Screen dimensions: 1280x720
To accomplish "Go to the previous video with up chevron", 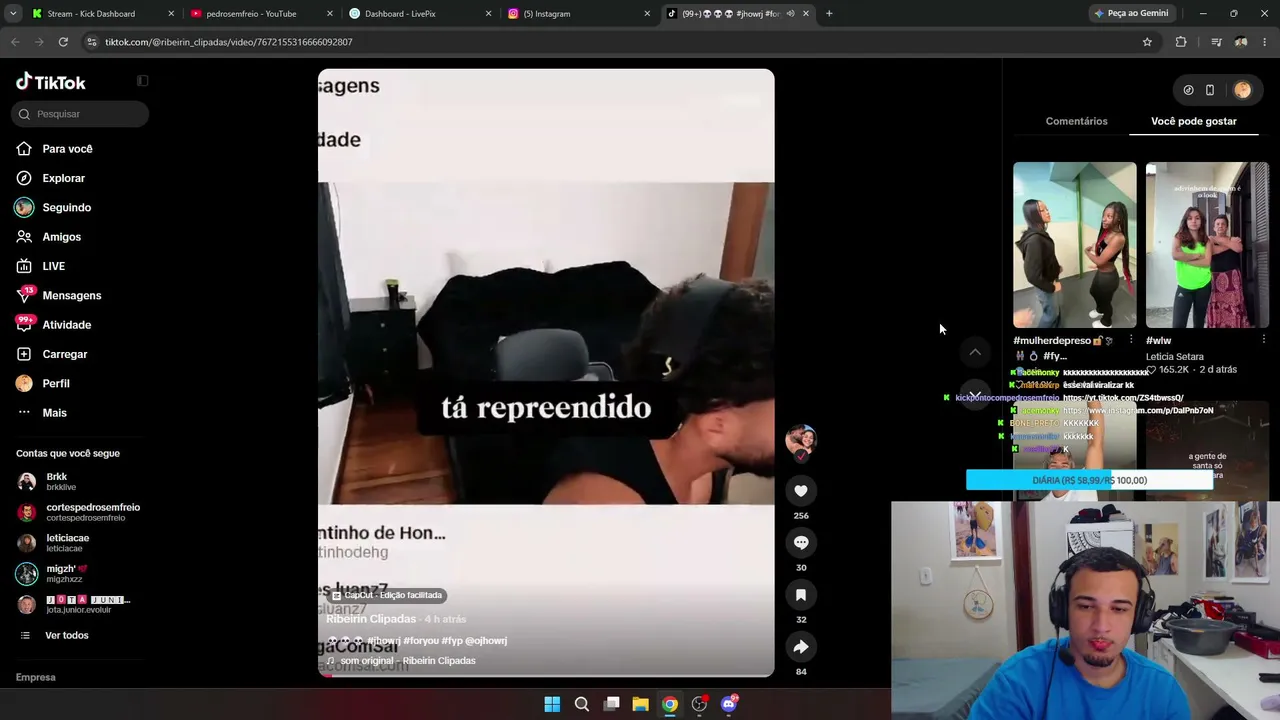I will pos(975,352).
